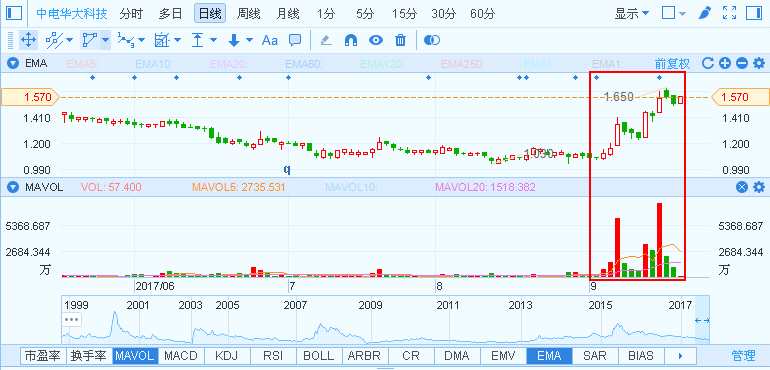Open EMA indicator settings gear
This screenshot has height=370, width=770.
point(759,63)
